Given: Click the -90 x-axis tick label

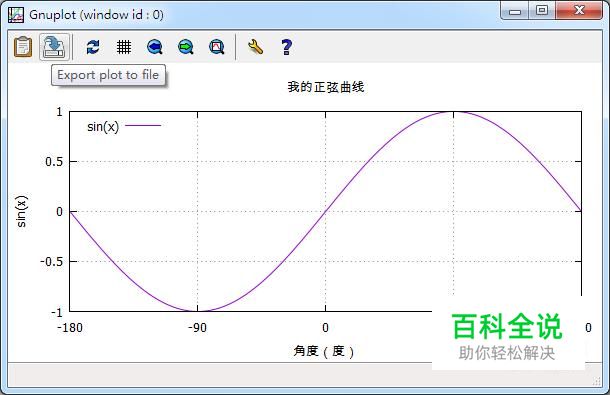Looking at the screenshot, I should [x=197, y=328].
